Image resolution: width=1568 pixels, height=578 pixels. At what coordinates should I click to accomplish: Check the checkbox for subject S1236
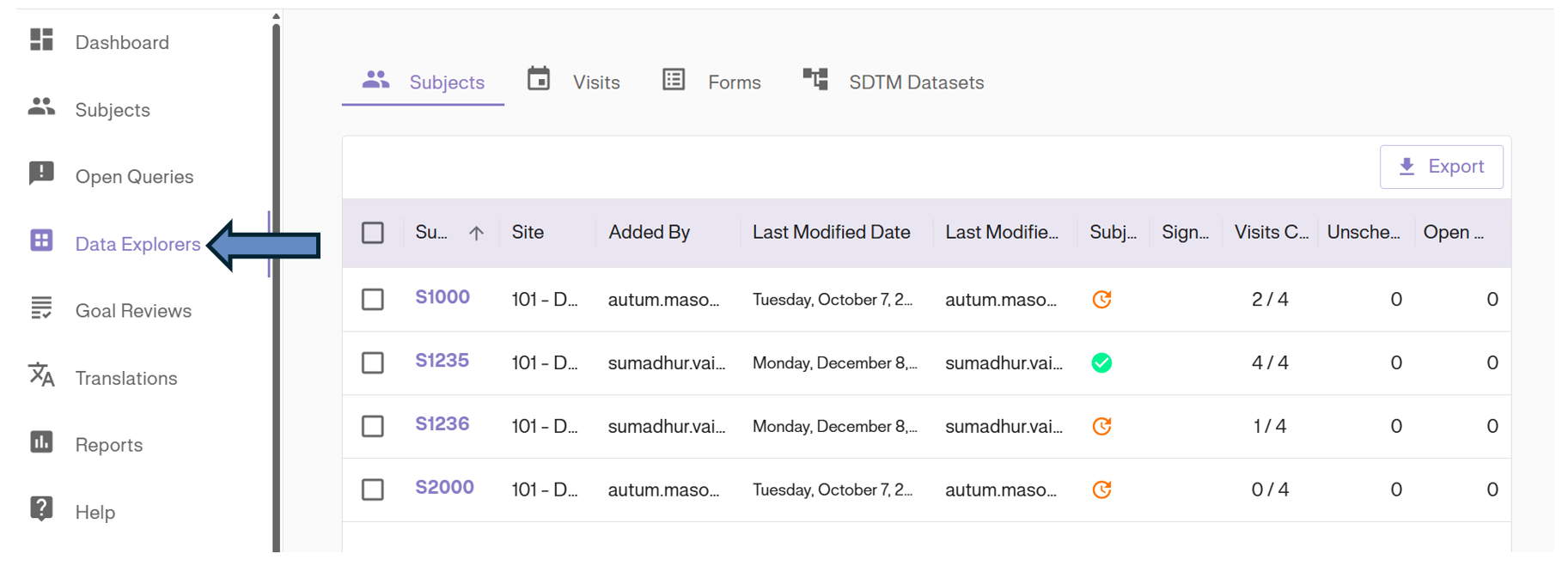pyautogui.click(x=373, y=426)
